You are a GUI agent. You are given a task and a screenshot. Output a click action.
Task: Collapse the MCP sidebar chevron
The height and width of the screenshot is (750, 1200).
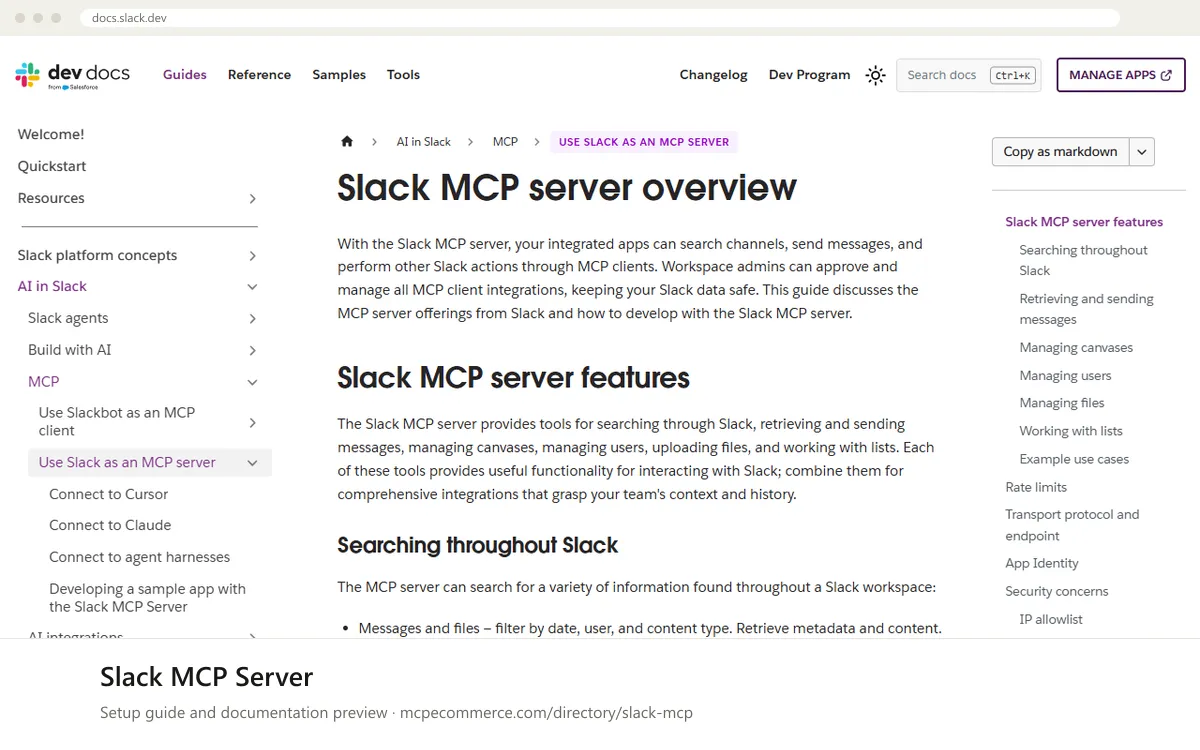click(x=252, y=382)
